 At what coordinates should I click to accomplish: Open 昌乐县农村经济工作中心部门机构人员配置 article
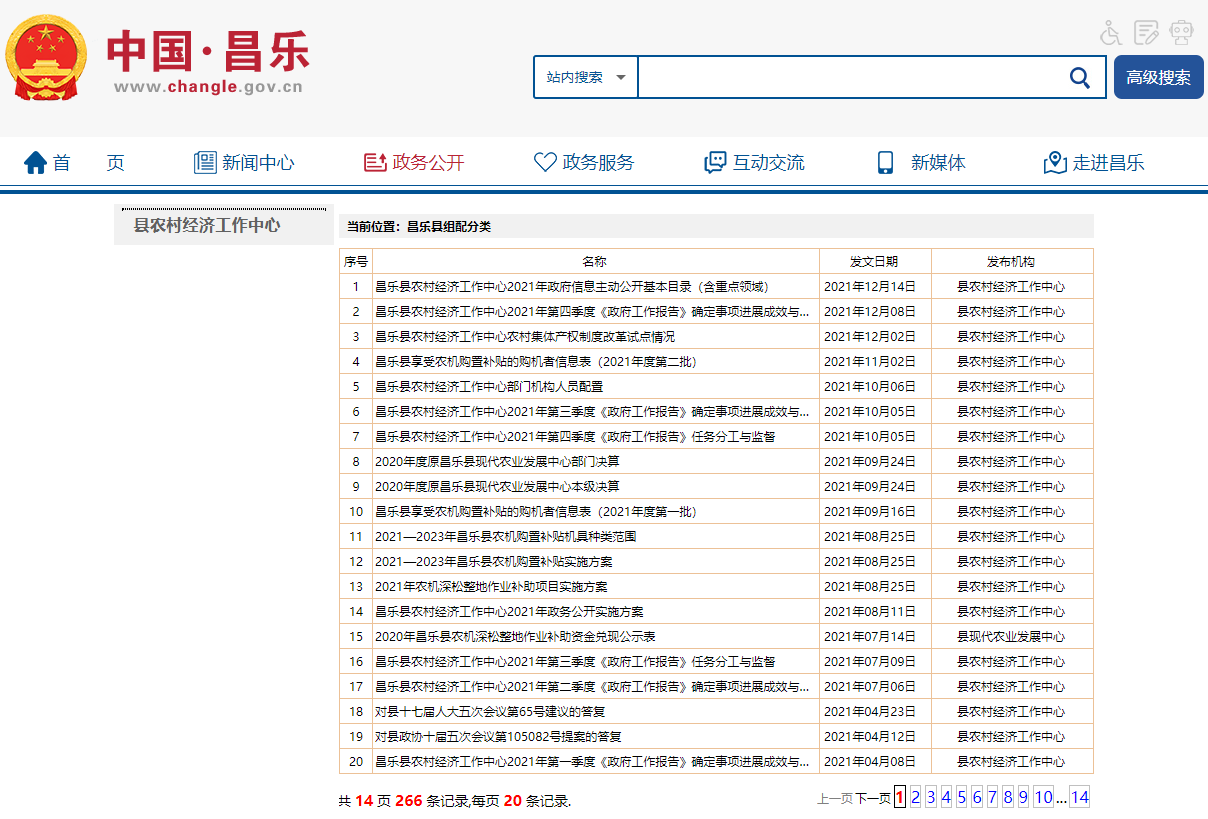[489, 386]
